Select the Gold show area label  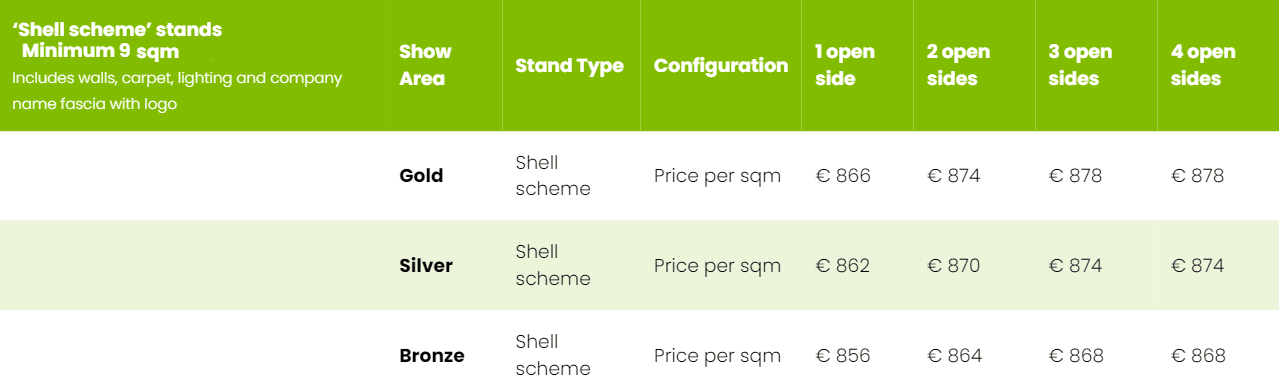pyautogui.click(x=421, y=176)
